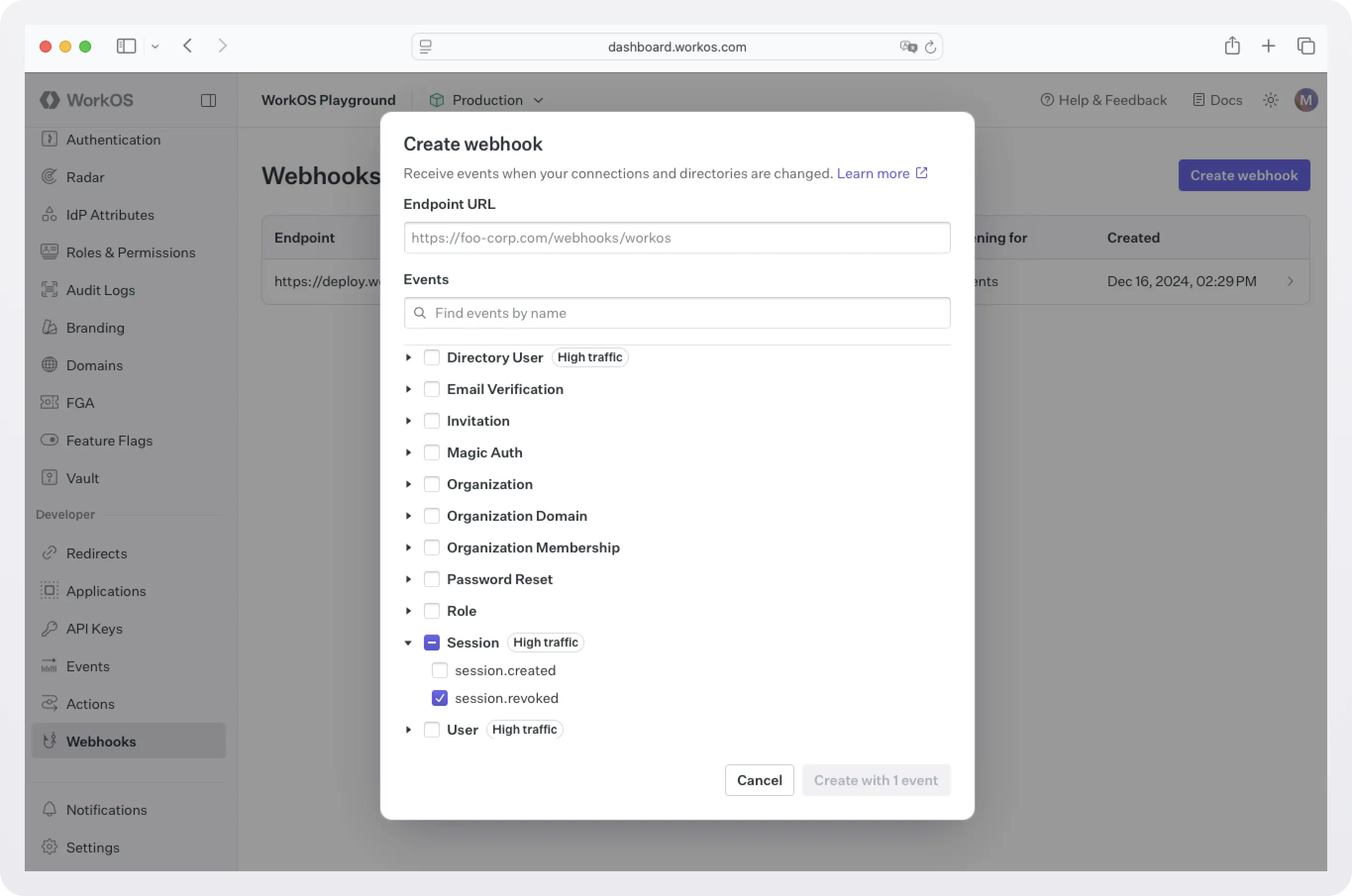Open Feature Flags in the sidebar
The width and height of the screenshot is (1352, 896).
[x=109, y=441]
